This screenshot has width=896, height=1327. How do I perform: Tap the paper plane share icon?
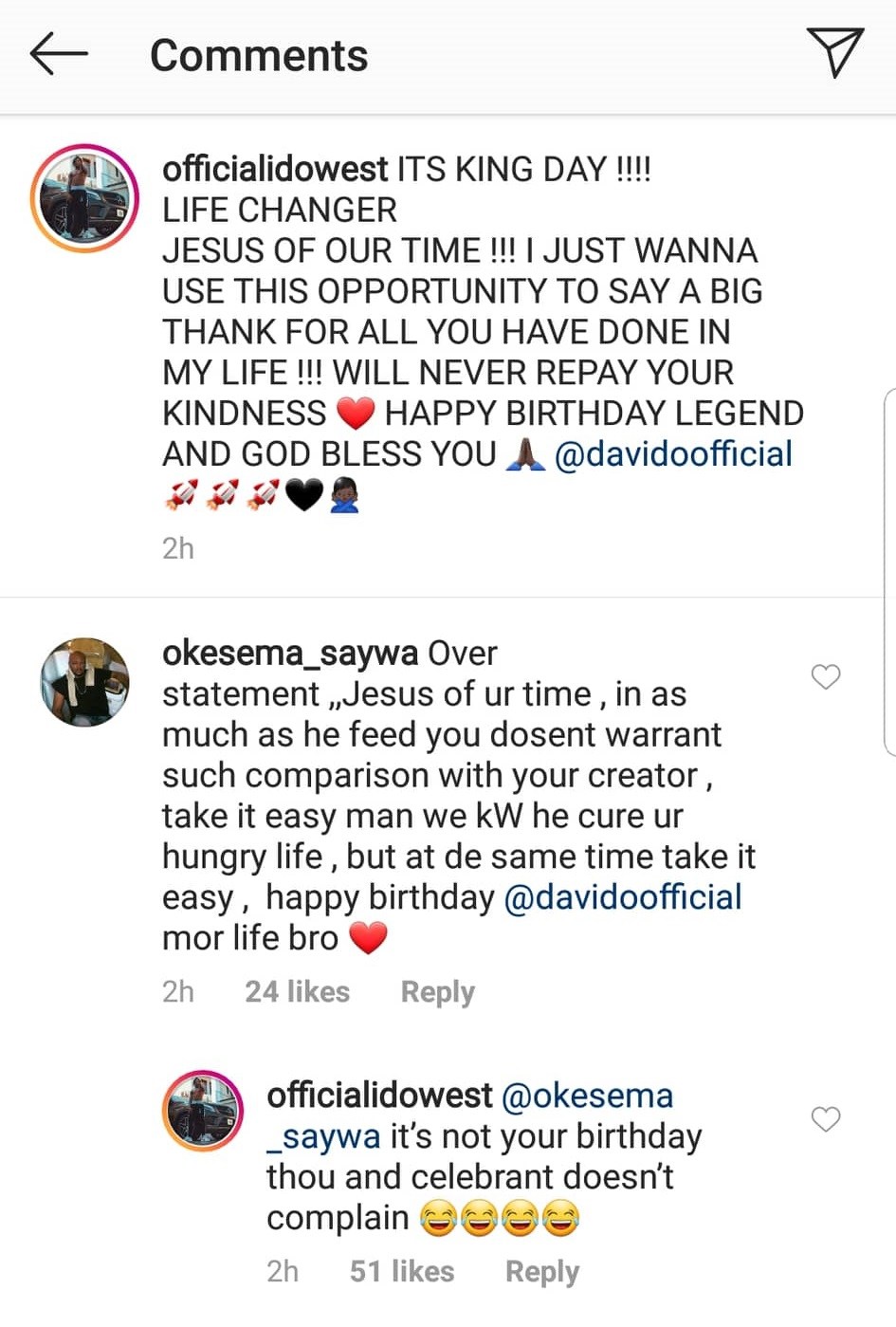[834, 52]
